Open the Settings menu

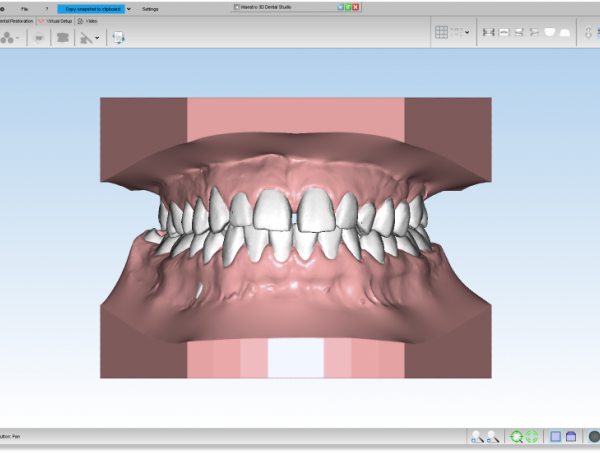(150, 8)
